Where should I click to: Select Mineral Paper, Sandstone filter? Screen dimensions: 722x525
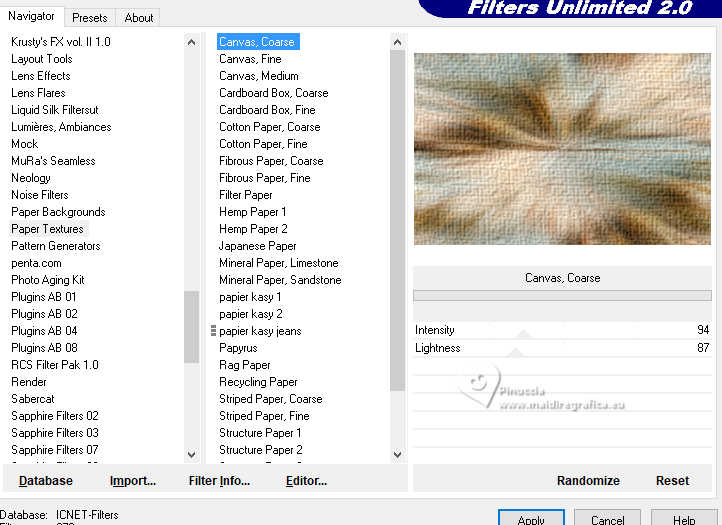[280, 280]
